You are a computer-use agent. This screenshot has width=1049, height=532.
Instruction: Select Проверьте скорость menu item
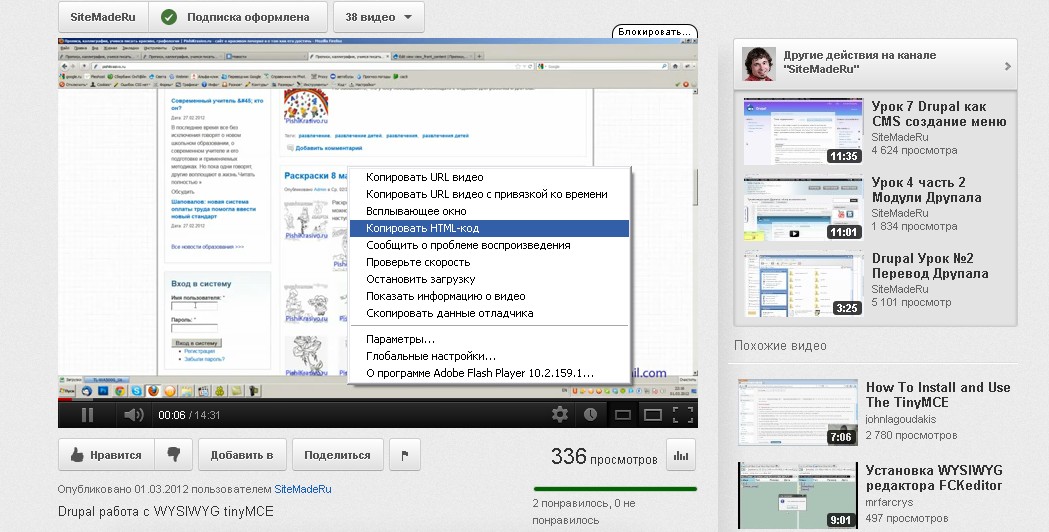coord(490,262)
